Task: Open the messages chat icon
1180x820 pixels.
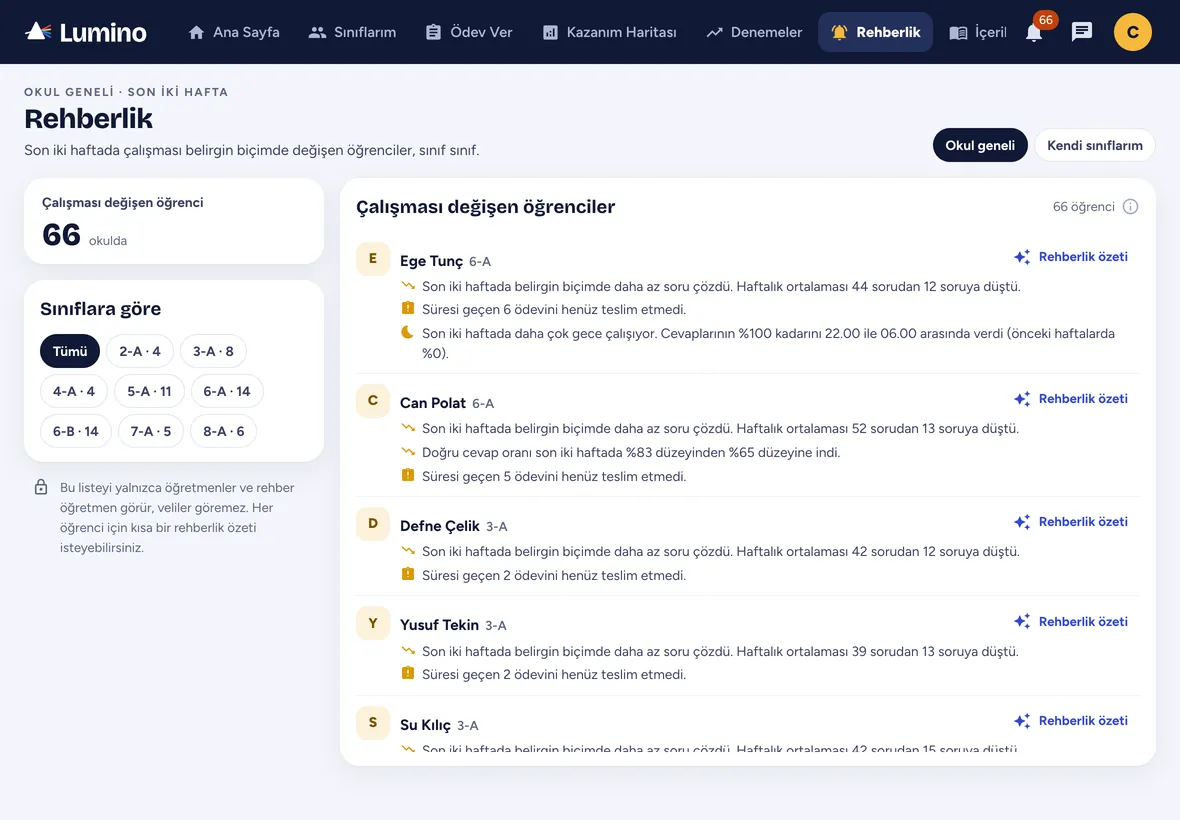Action: 1081,32
